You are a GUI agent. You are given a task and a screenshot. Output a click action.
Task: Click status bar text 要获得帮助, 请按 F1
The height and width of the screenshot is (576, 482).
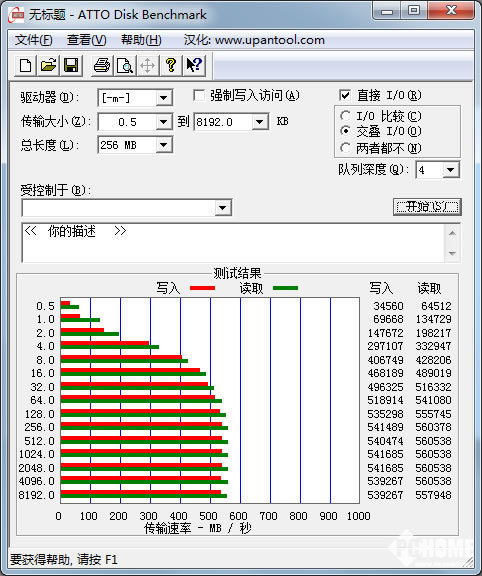tap(64, 560)
